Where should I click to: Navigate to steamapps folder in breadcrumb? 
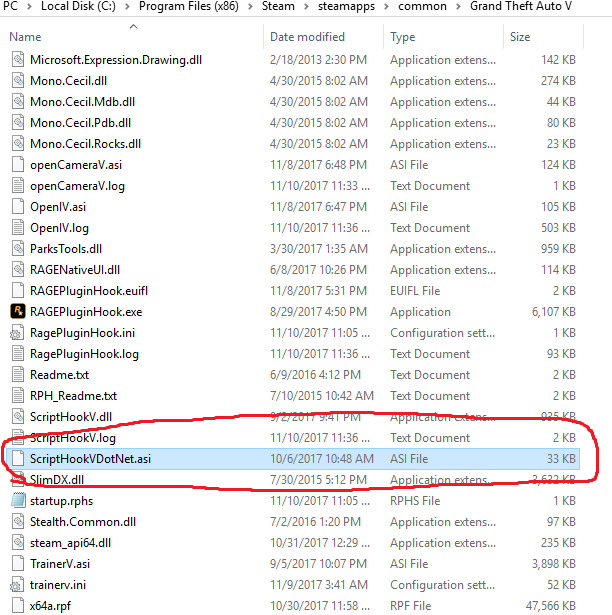[x=346, y=6]
